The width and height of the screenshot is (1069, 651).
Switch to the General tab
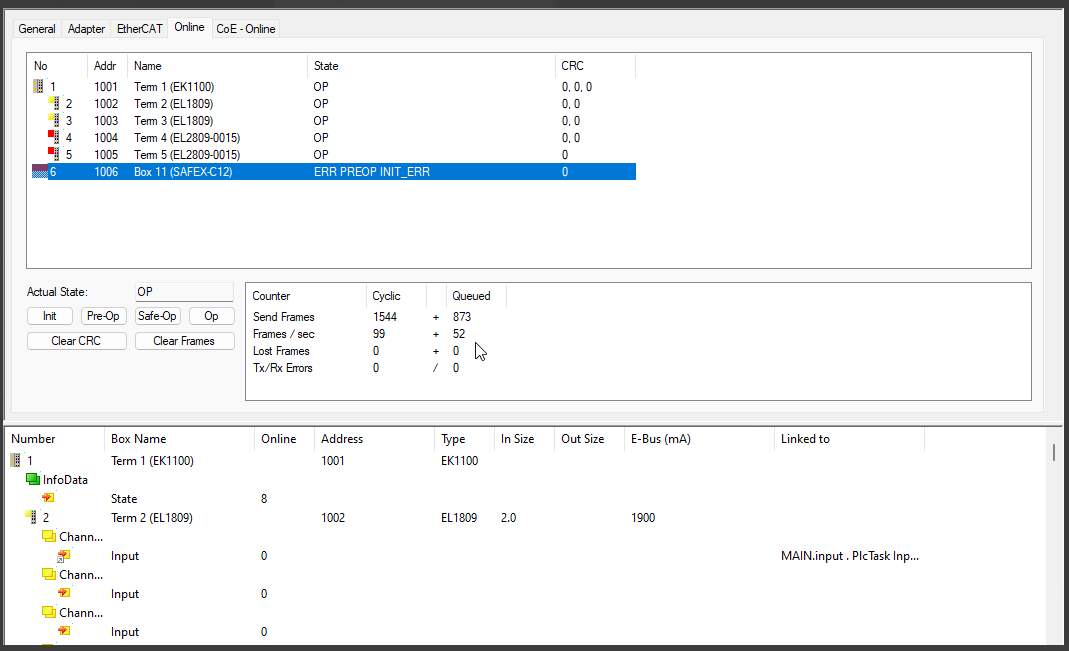[37, 29]
